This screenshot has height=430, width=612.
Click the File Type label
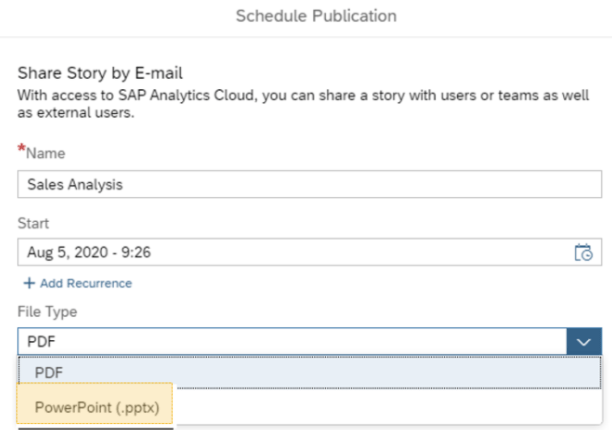47,312
